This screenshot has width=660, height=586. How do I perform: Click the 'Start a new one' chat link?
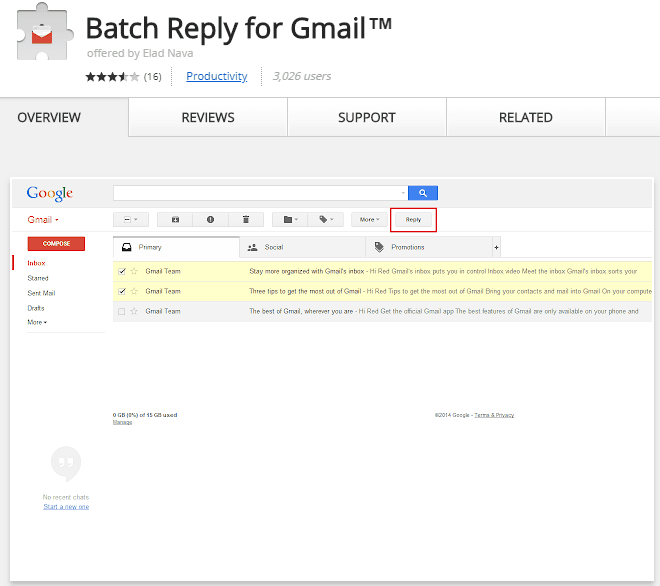66,507
